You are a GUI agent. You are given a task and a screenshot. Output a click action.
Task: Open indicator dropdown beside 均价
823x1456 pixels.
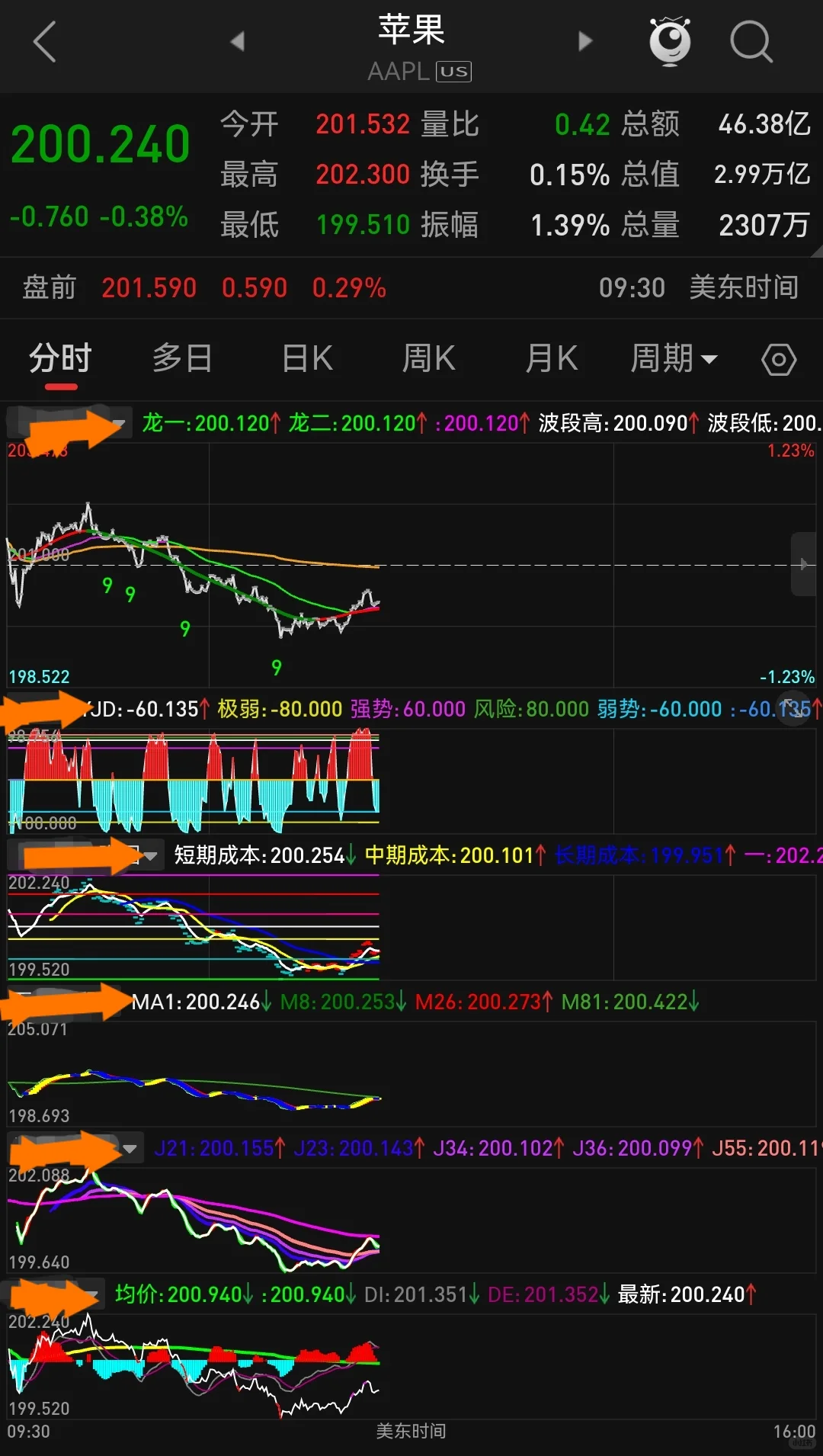tap(93, 1295)
